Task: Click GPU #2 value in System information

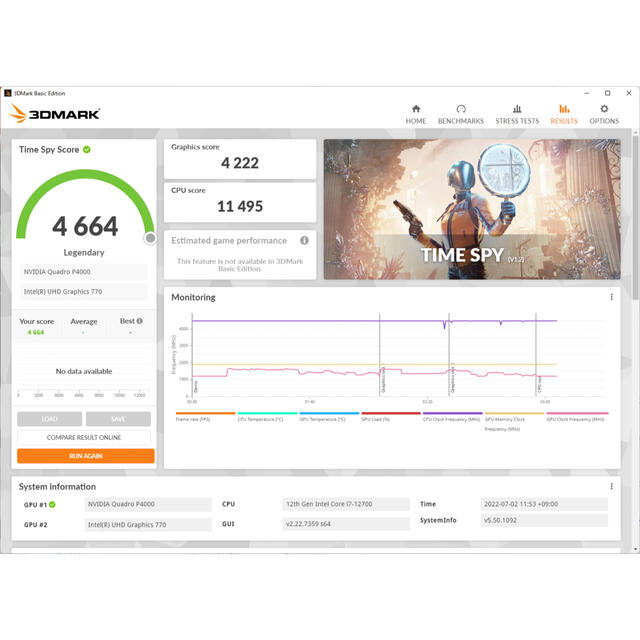Action: pos(148,524)
